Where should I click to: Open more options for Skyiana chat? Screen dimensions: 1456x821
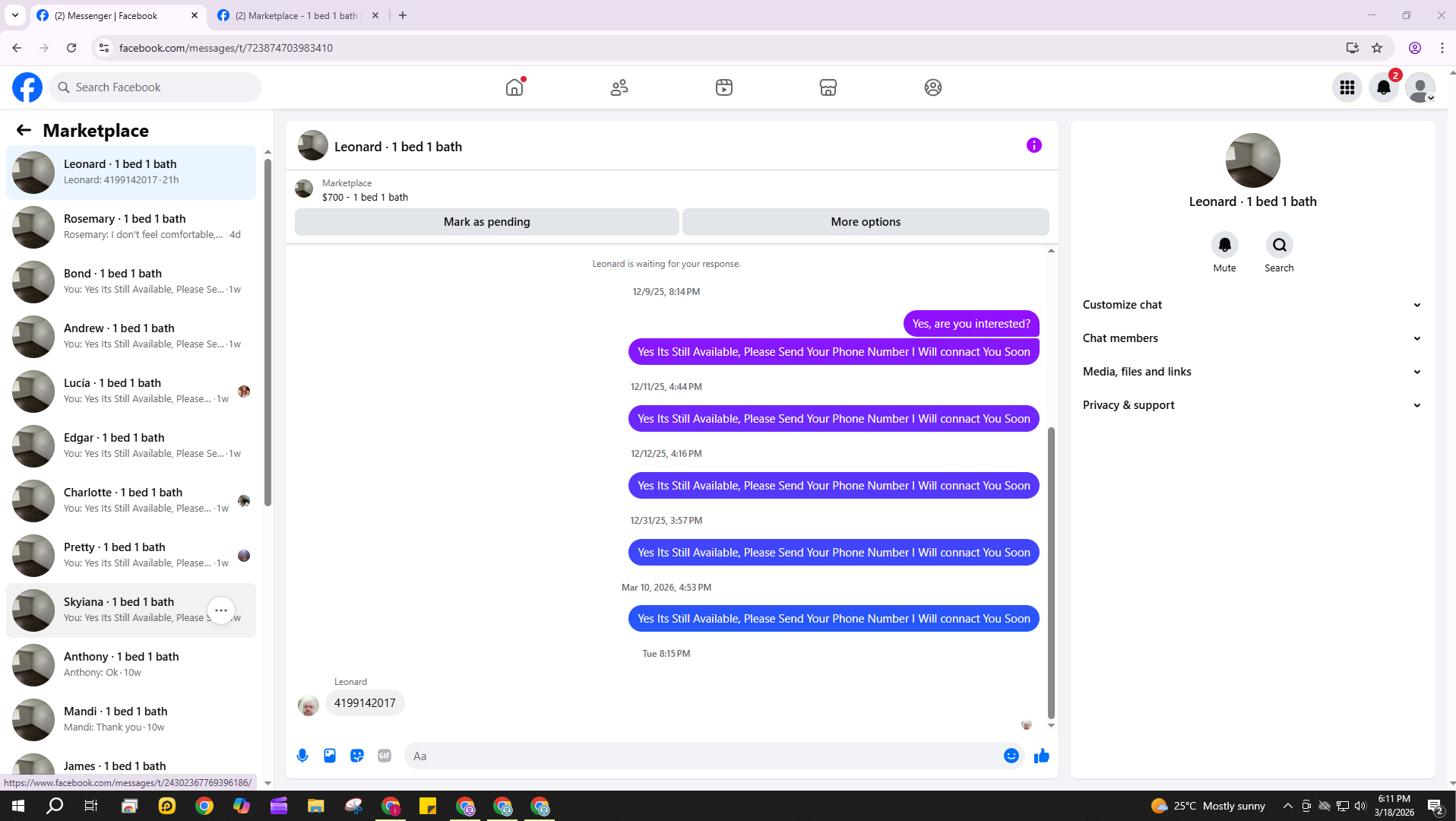point(221,610)
